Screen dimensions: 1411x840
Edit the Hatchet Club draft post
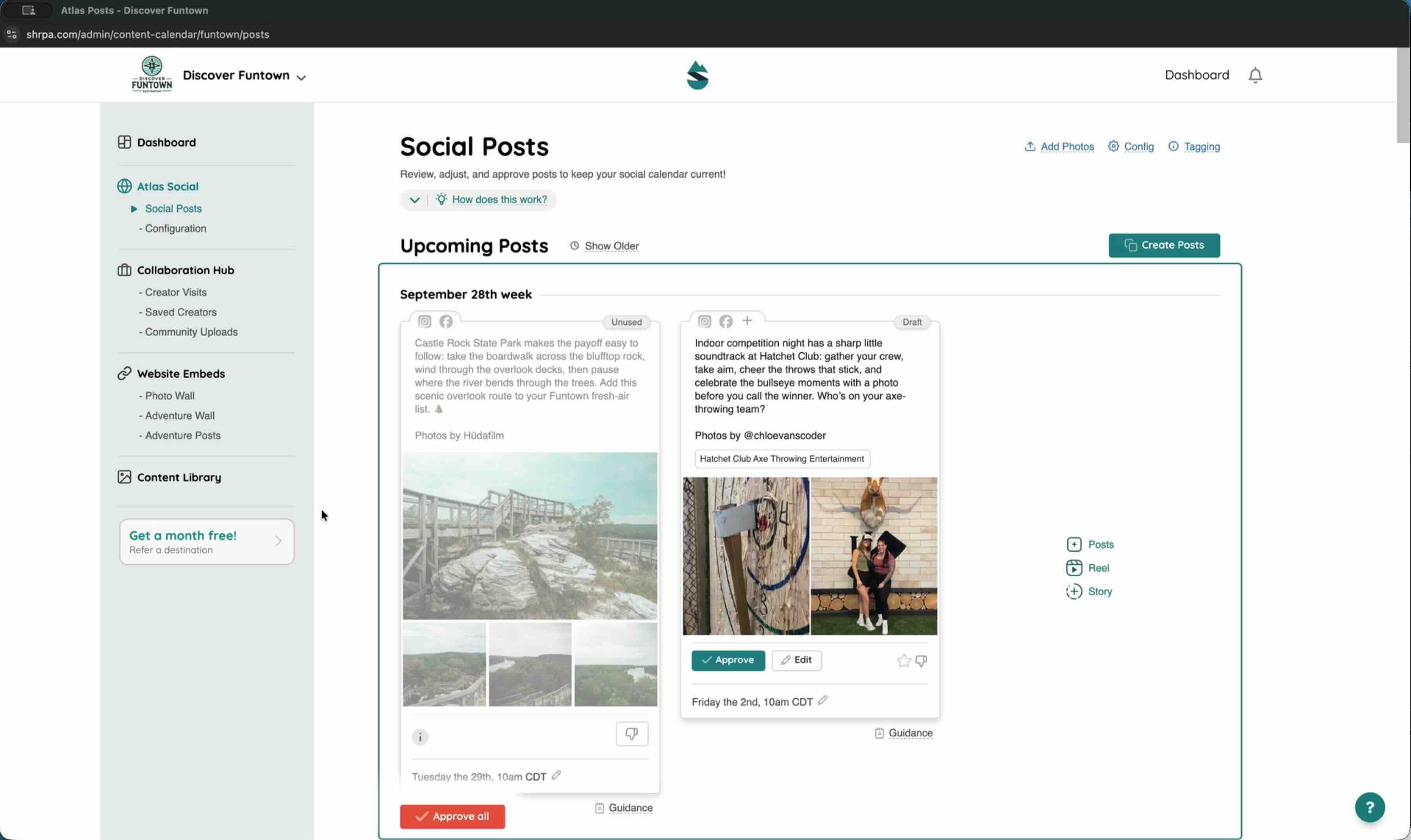tap(797, 660)
